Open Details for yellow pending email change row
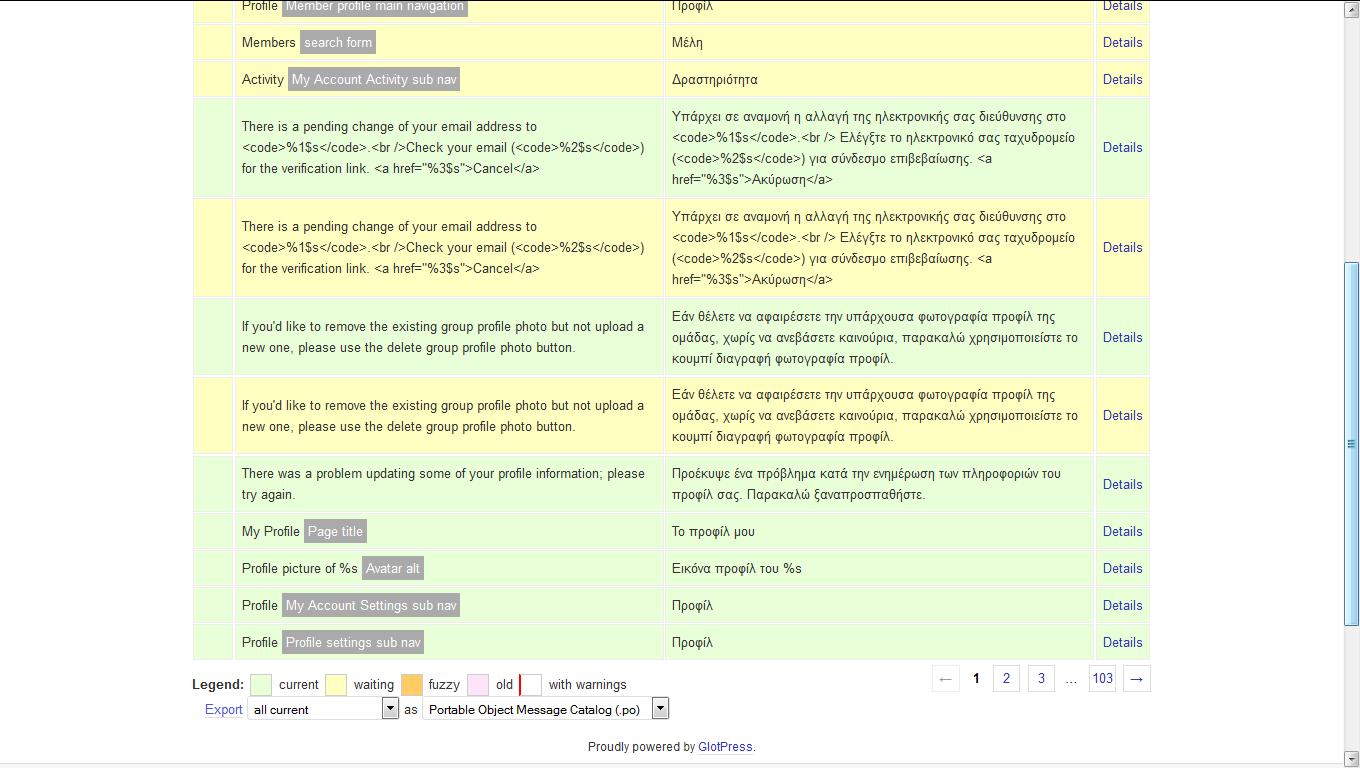 (1122, 247)
